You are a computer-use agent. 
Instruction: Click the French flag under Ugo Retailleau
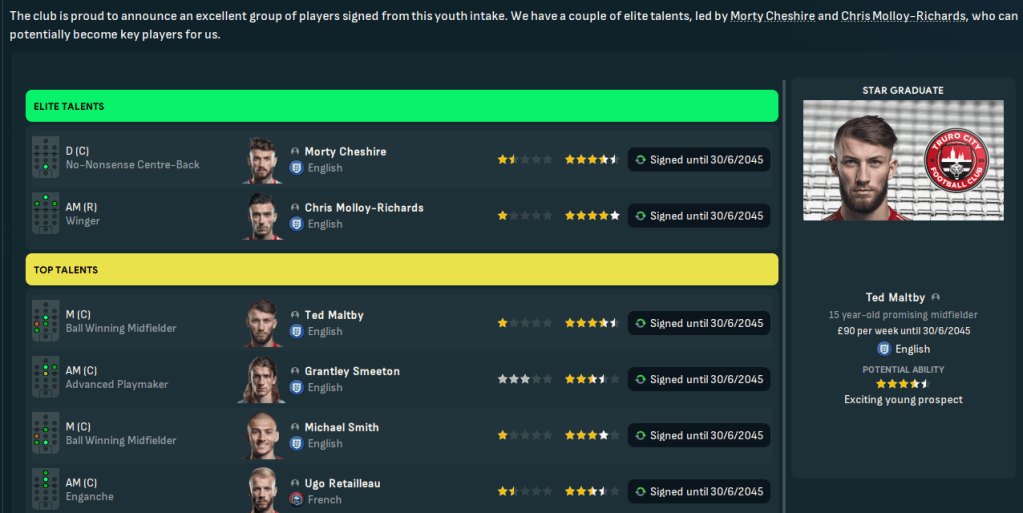(x=296, y=499)
